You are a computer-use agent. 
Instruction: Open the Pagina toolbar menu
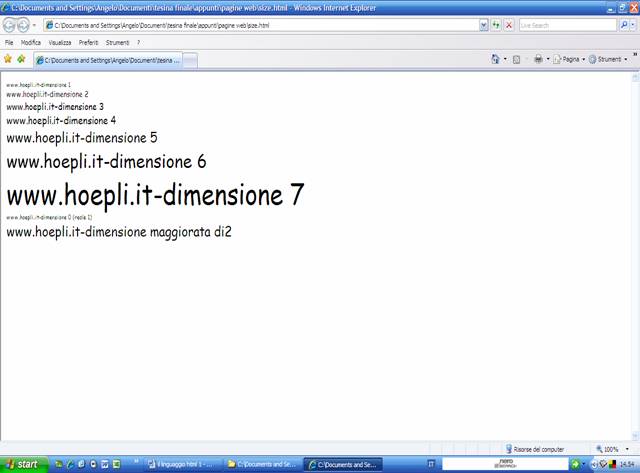pyautogui.click(x=569, y=59)
